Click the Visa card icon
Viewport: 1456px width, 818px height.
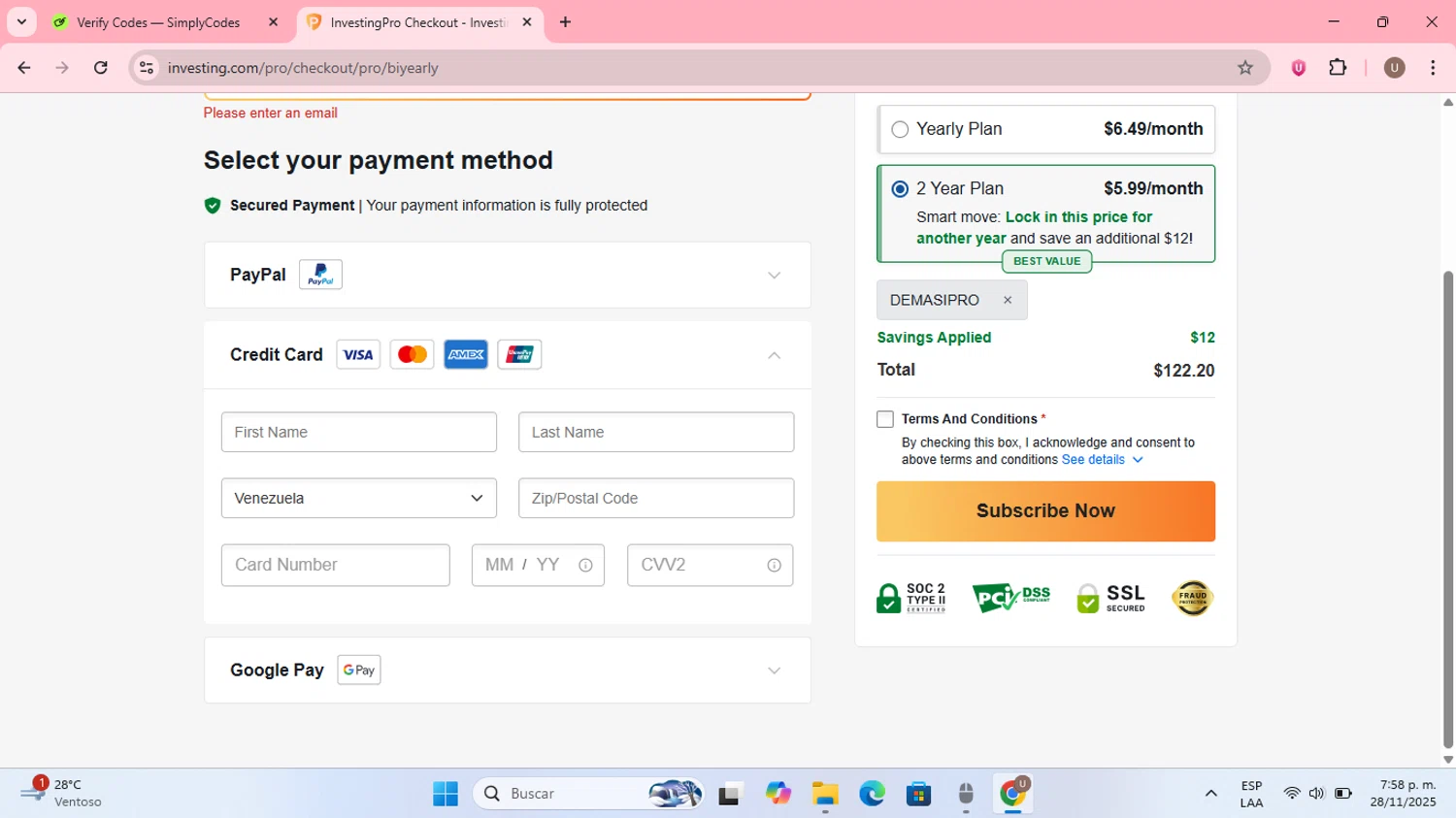coord(358,355)
